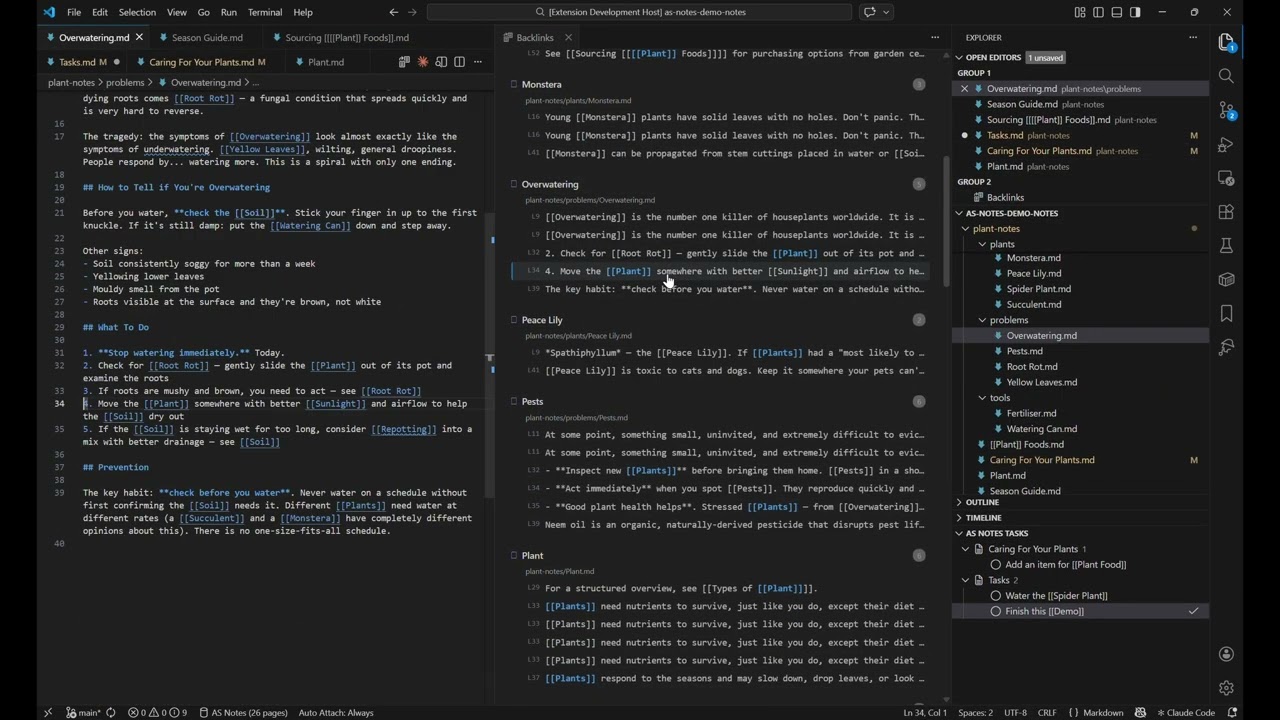Open the Source Control view icon
This screenshot has height=720, width=1280.
click(x=1226, y=110)
